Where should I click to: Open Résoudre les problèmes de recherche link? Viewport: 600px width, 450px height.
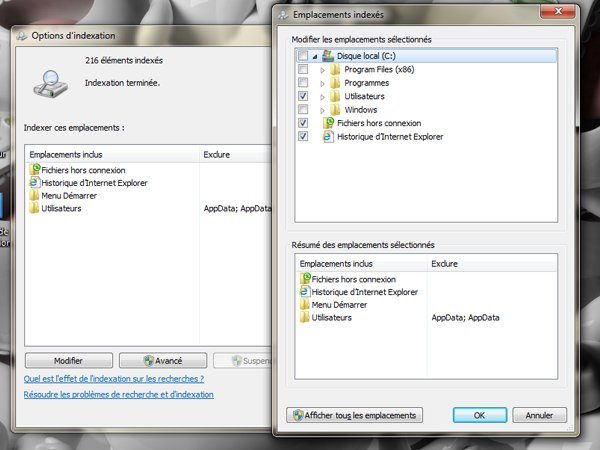119,395
